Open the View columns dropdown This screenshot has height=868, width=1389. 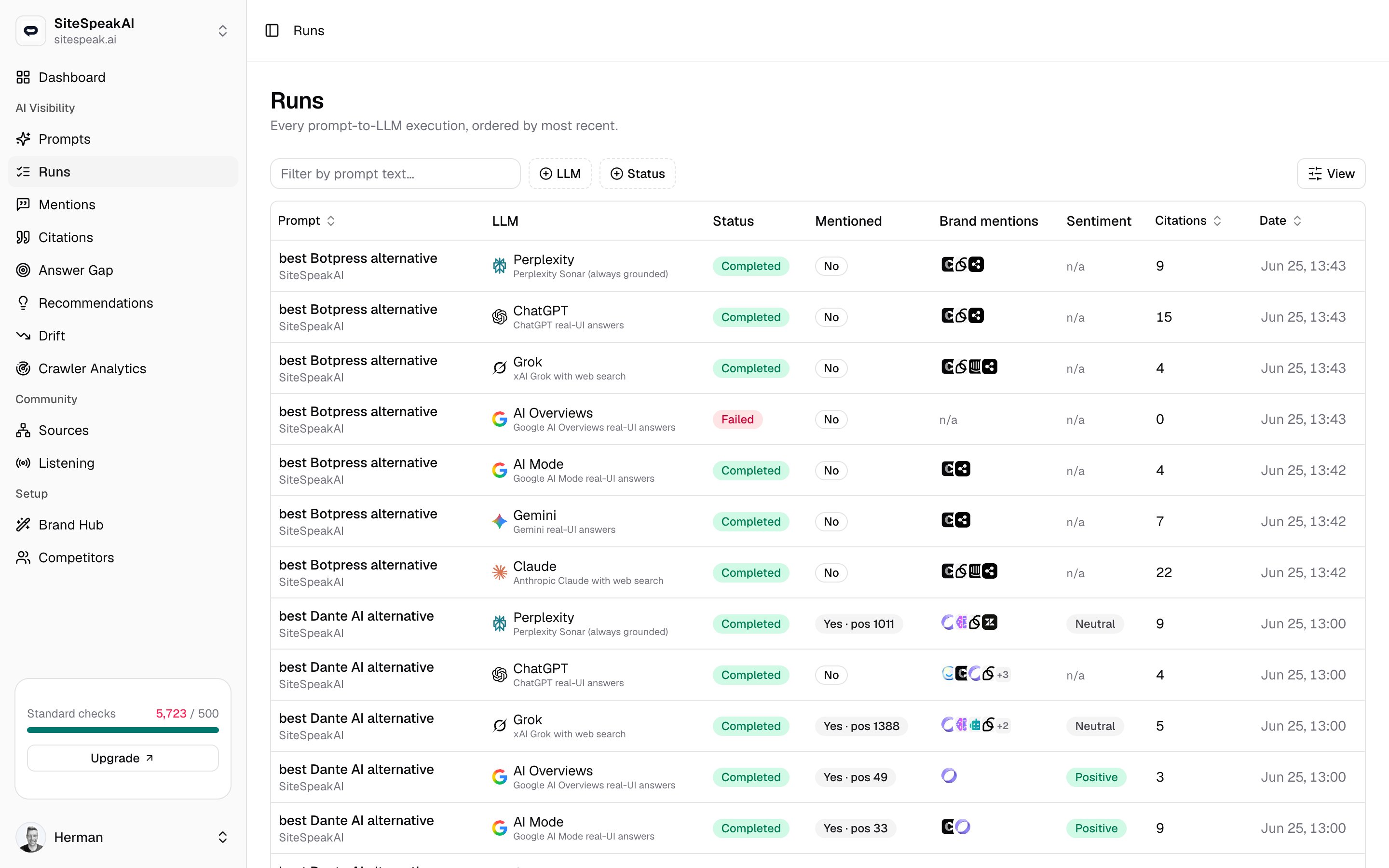(1331, 174)
